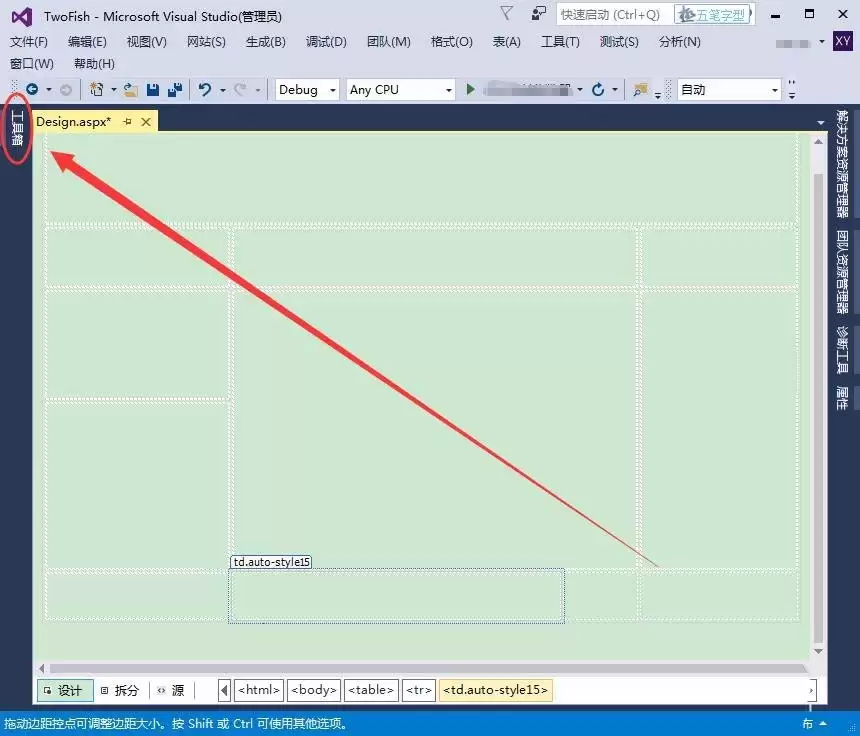Click inside the 快速启动 search box
The height and width of the screenshot is (736, 860).
tap(610, 14)
